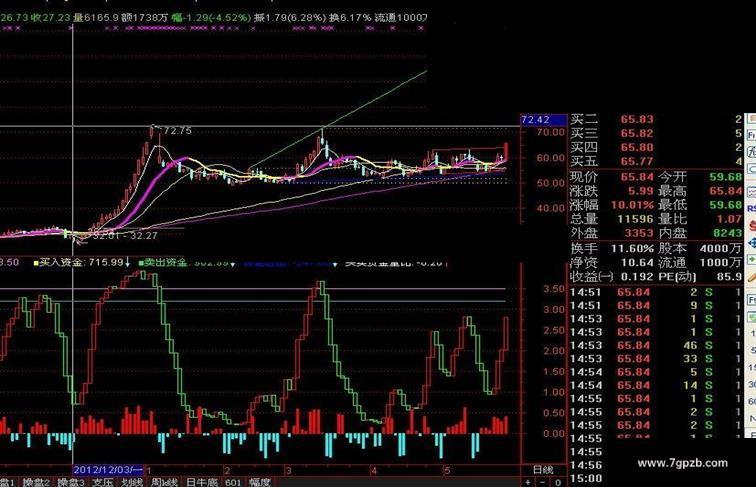Open the 幅度 tab
The height and width of the screenshot is (487, 756).
pyautogui.click(x=260, y=482)
